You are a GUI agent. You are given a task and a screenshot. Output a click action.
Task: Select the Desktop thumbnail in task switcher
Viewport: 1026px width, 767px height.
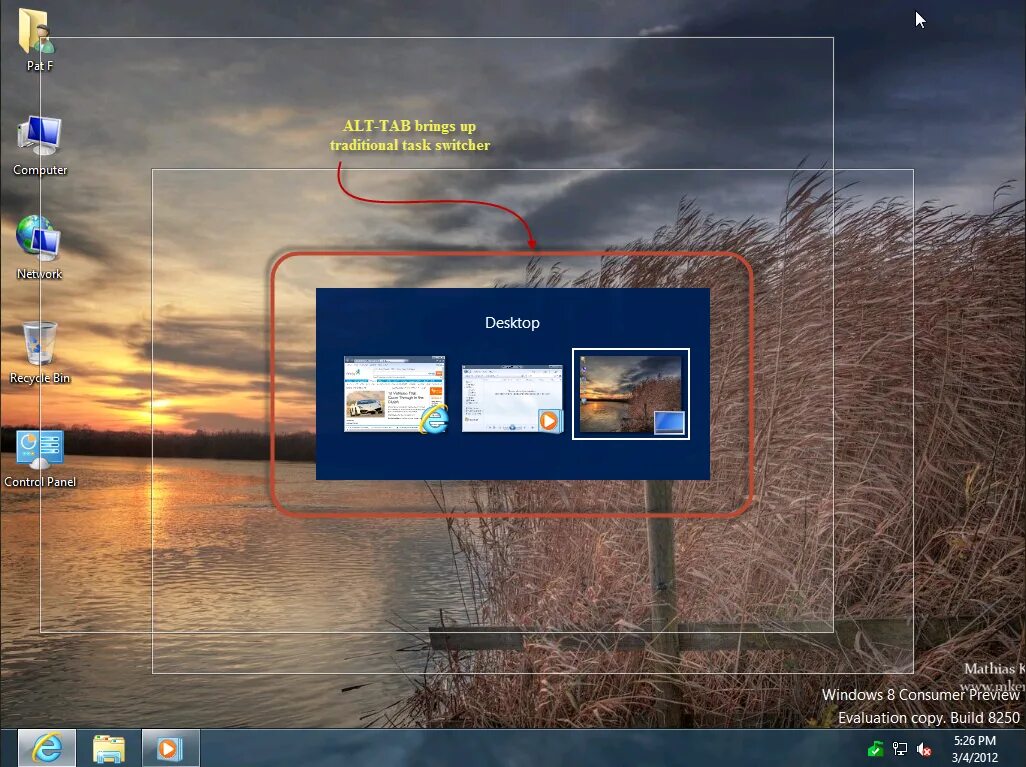coord(631,394)
